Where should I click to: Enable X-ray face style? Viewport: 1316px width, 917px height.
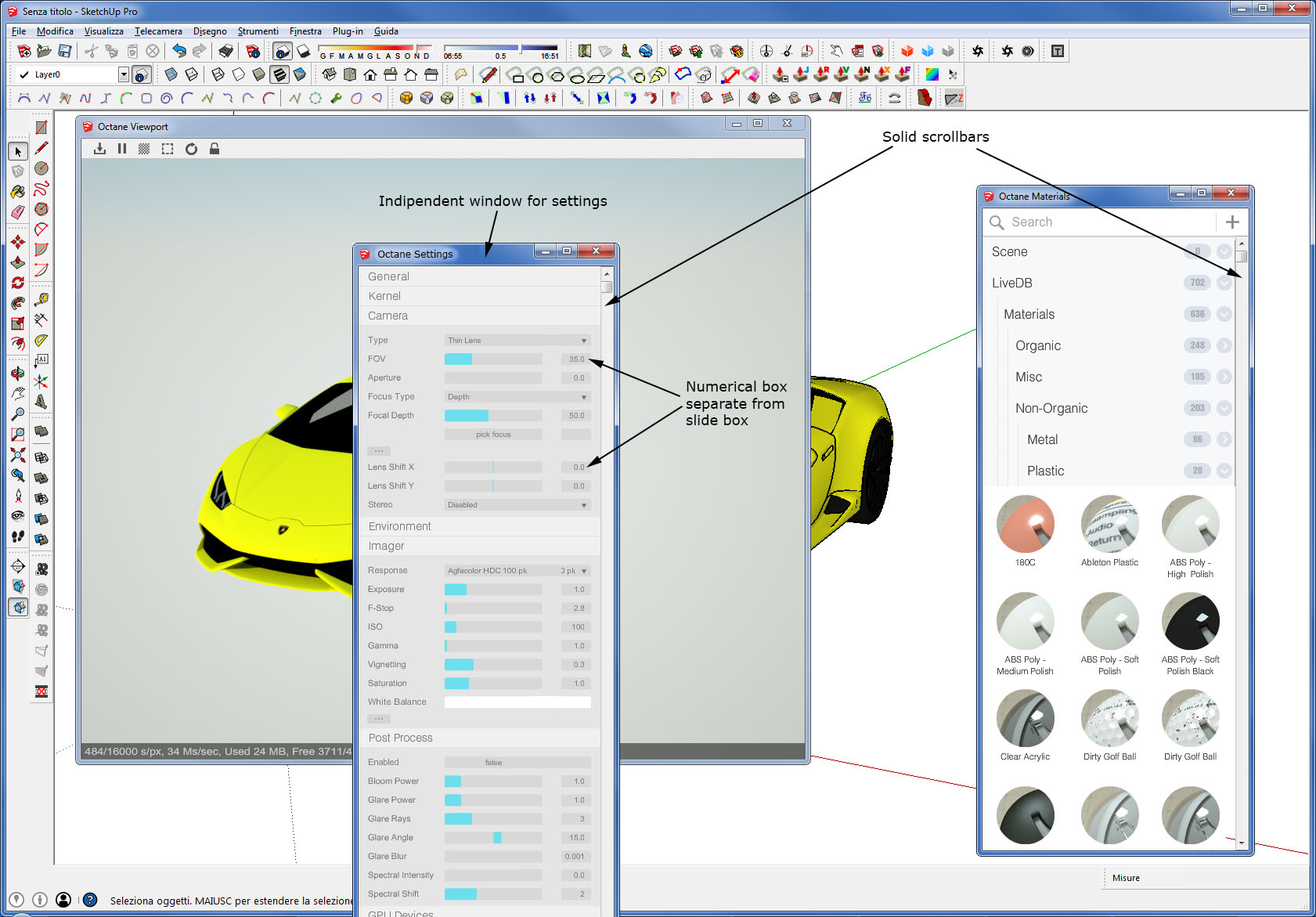(171, 74)
